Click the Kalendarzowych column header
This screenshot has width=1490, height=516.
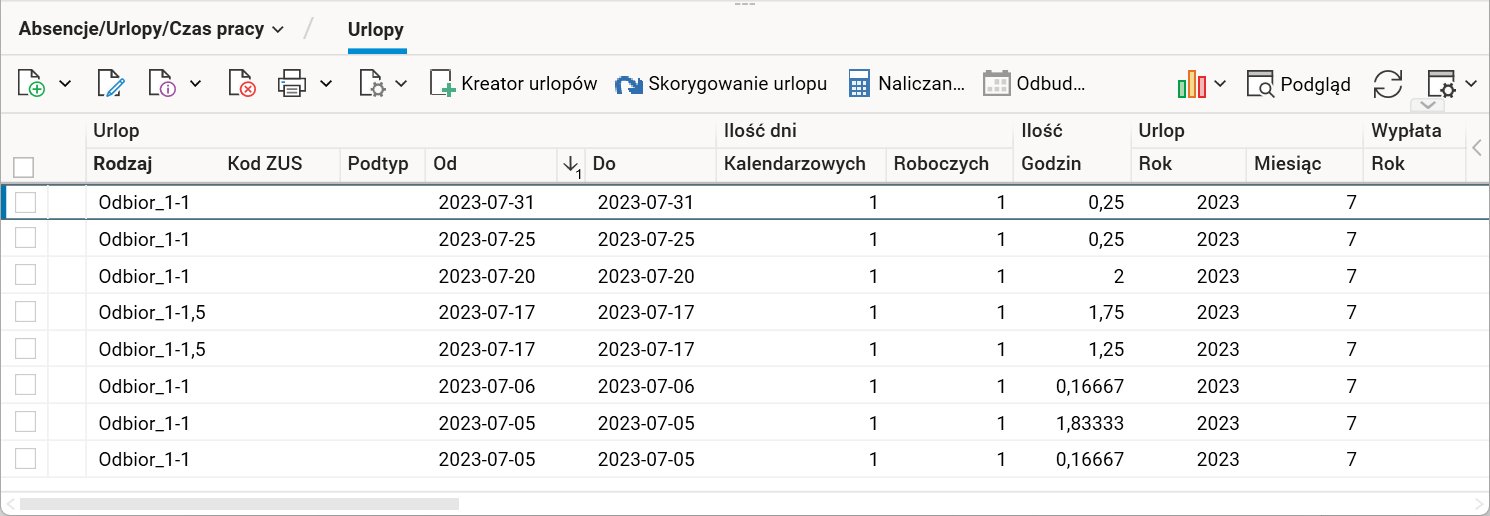795,164
